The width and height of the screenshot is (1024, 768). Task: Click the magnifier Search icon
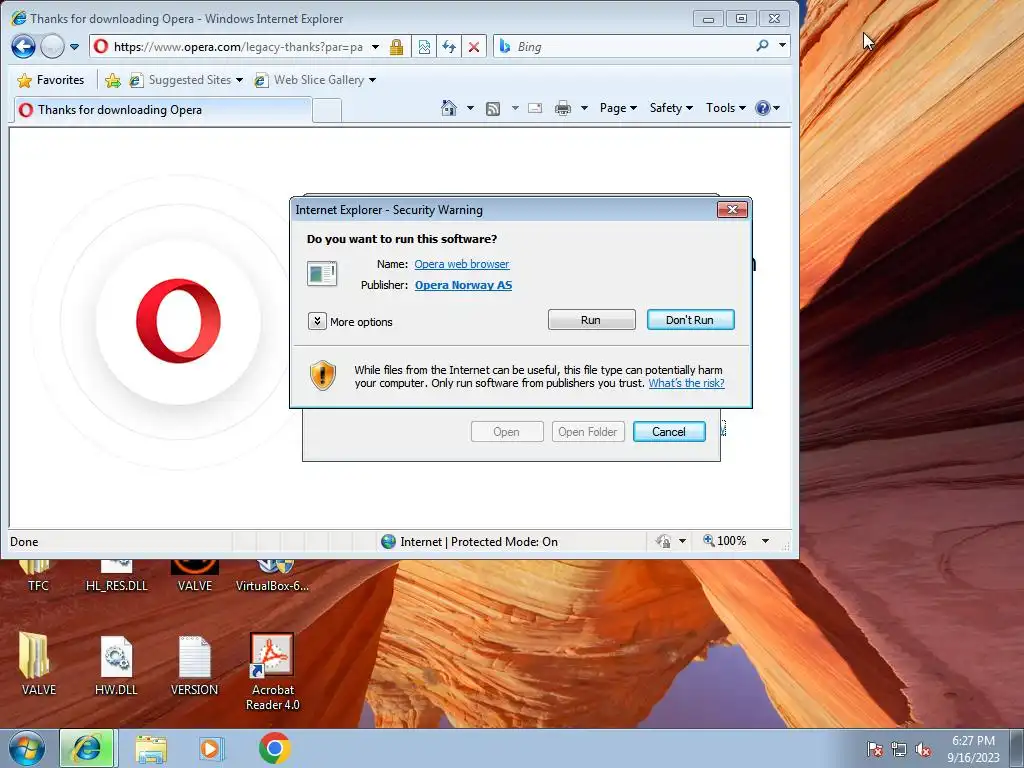[x=762, y=46]
